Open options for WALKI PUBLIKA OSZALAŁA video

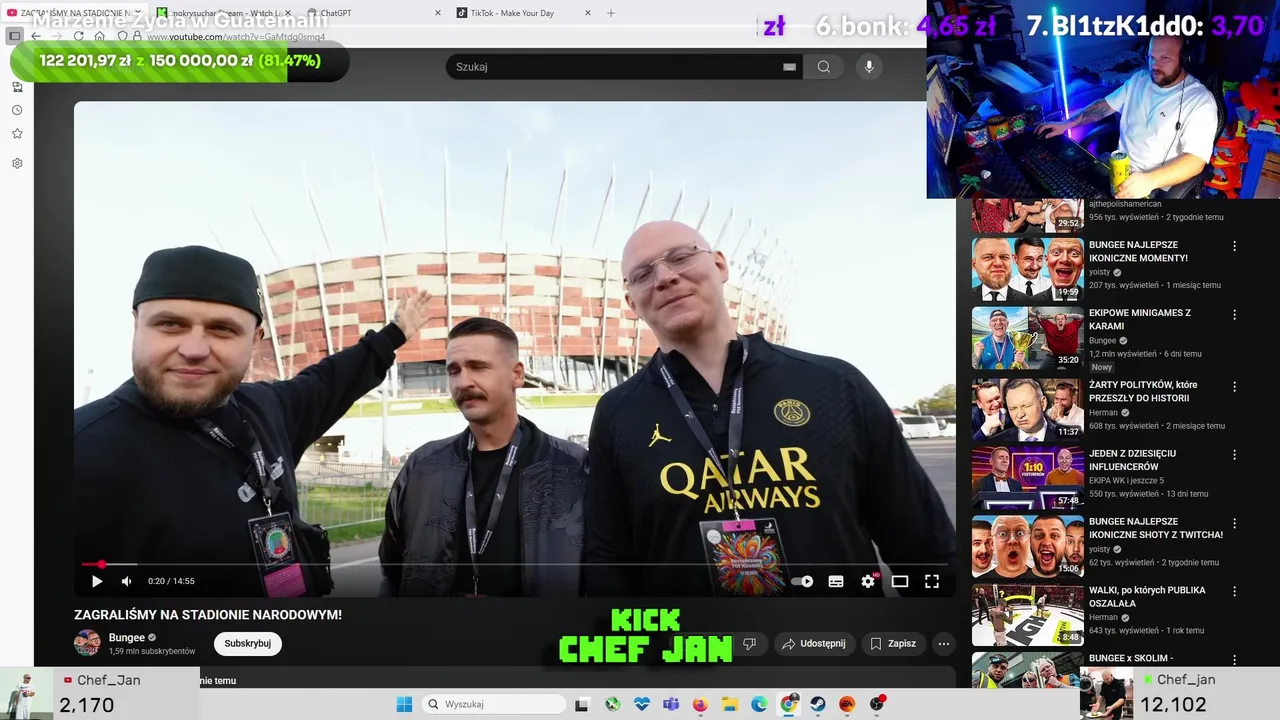pyautogui.click(x=1234, y=591)
